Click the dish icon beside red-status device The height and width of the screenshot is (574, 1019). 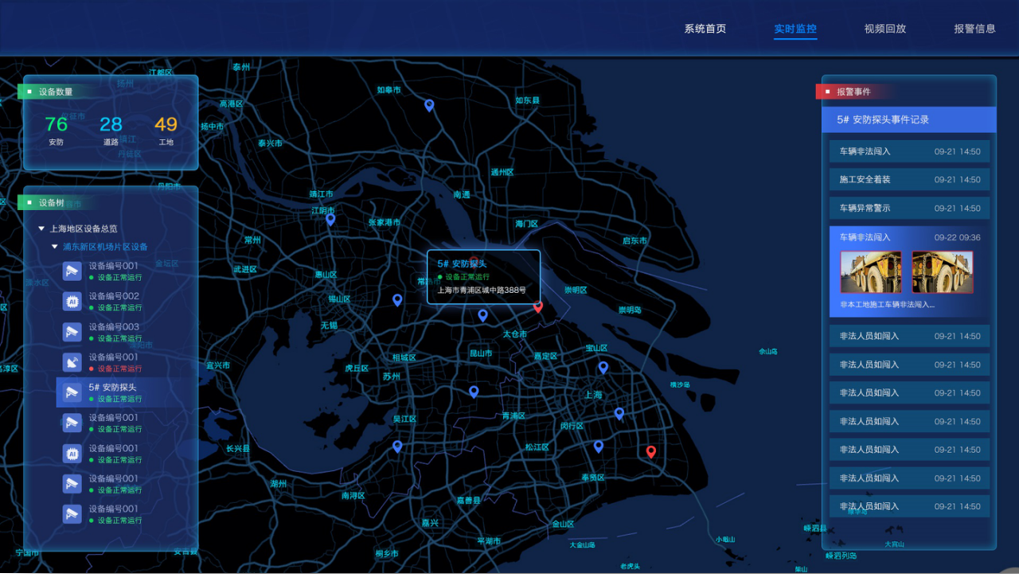pos(72,362)
